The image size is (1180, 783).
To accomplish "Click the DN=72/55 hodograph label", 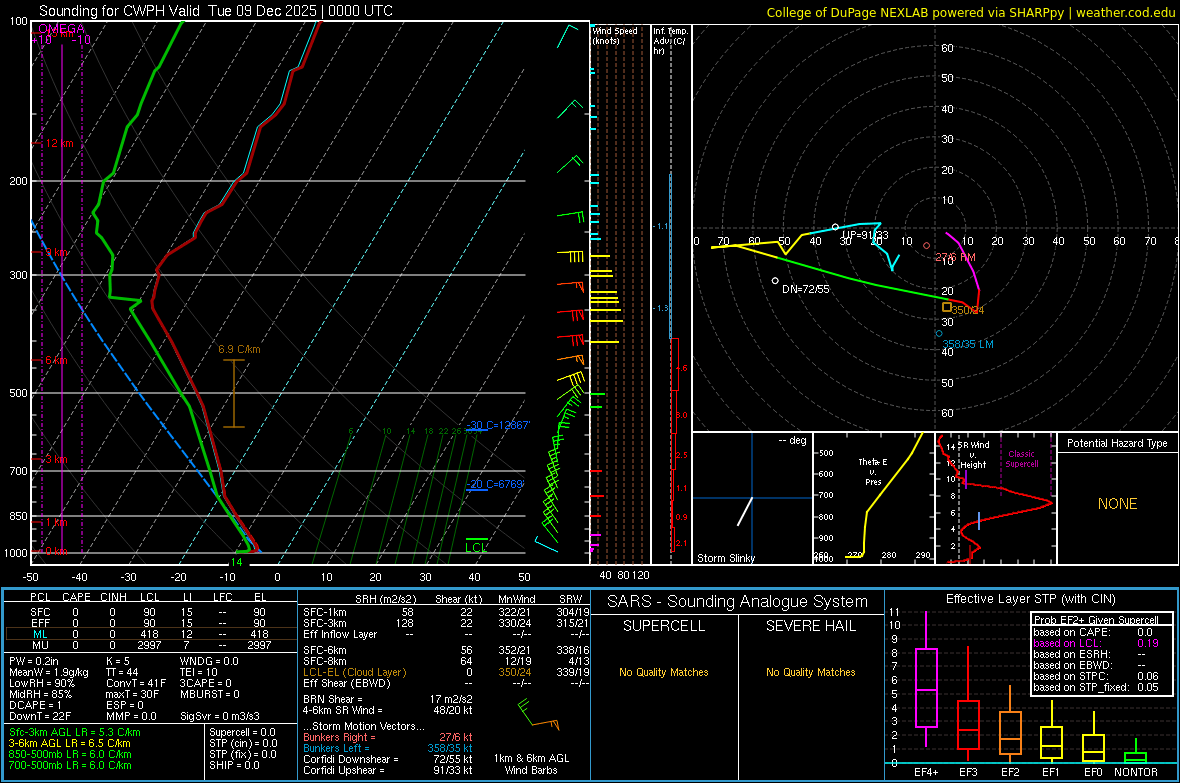I will coord(806,289).
